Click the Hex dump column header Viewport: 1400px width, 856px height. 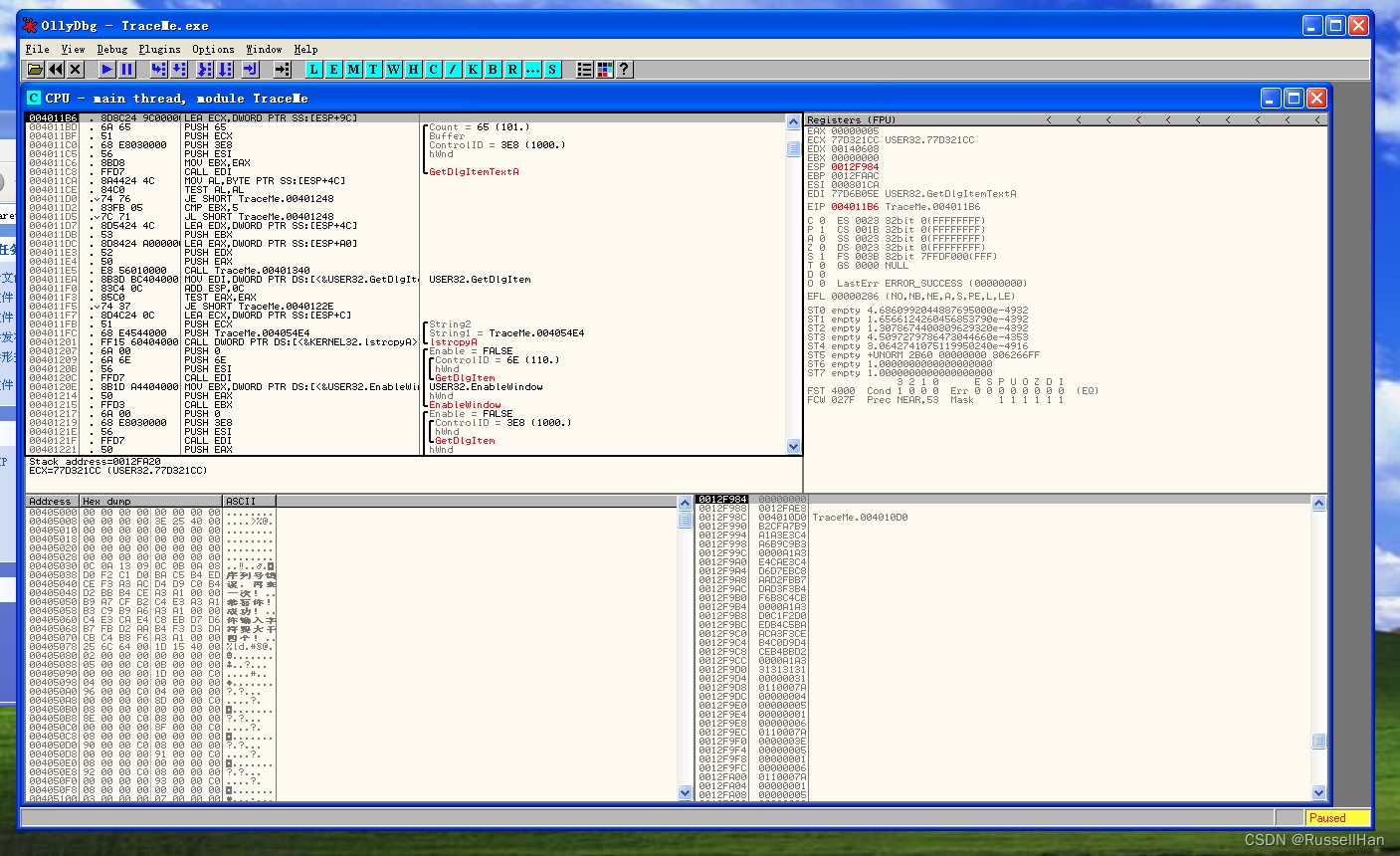tap(151, 501)
